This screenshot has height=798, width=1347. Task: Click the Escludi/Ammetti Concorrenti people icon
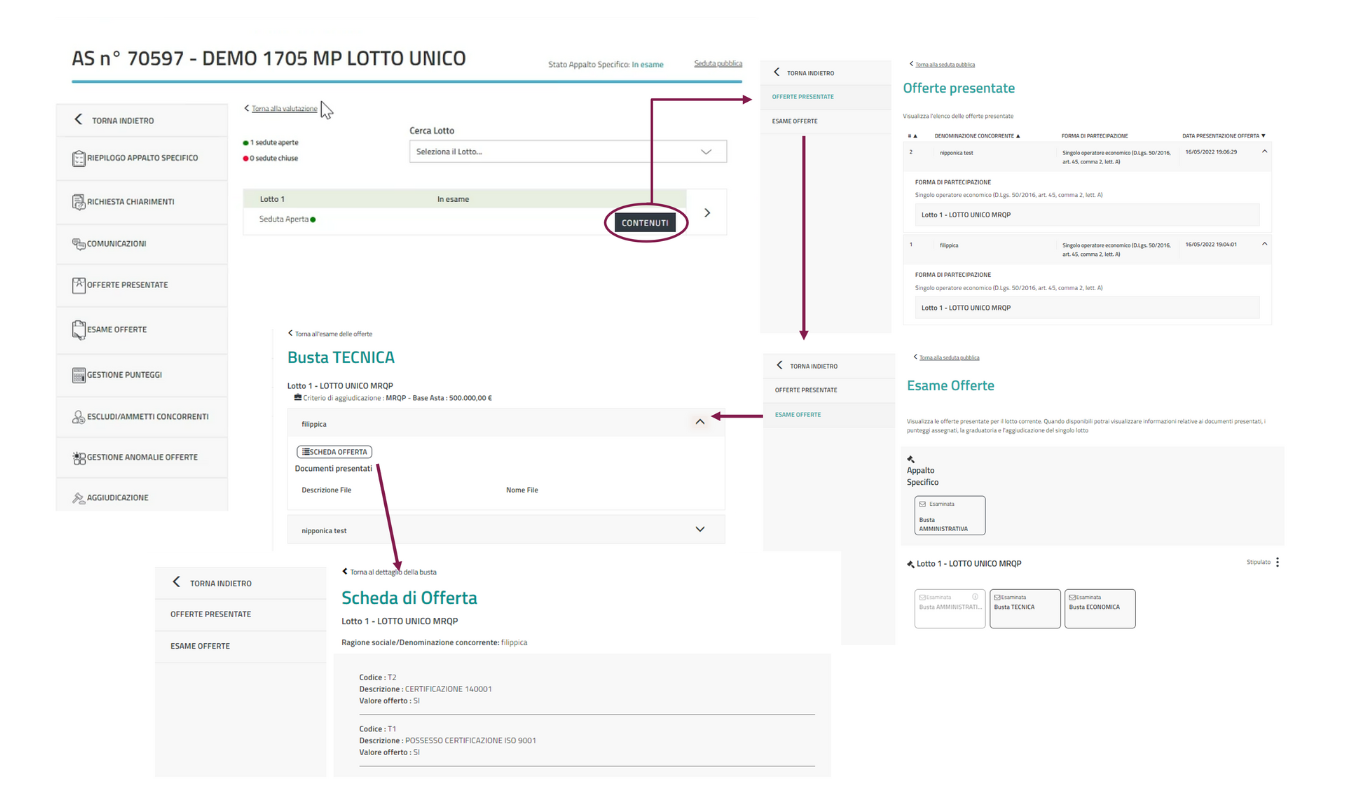point(79,417)
